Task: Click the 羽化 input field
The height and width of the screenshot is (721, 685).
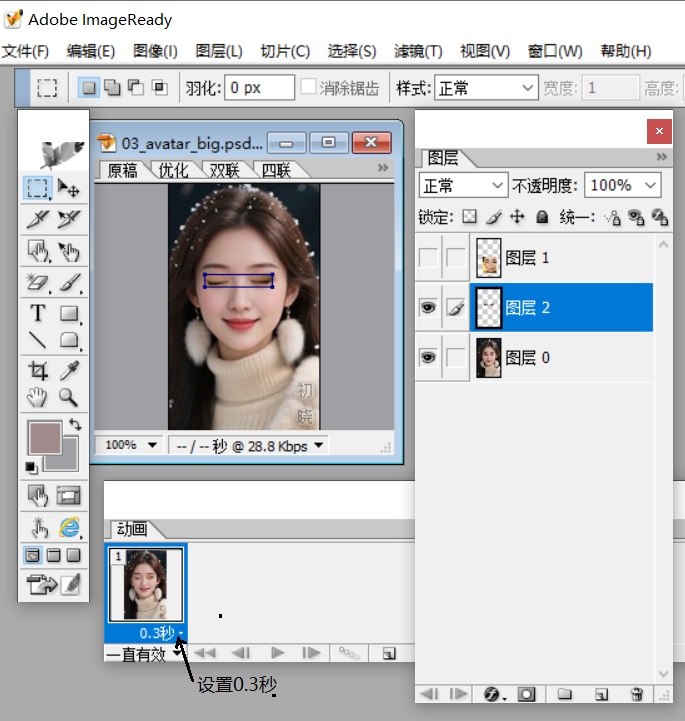Action: point(258,88)
